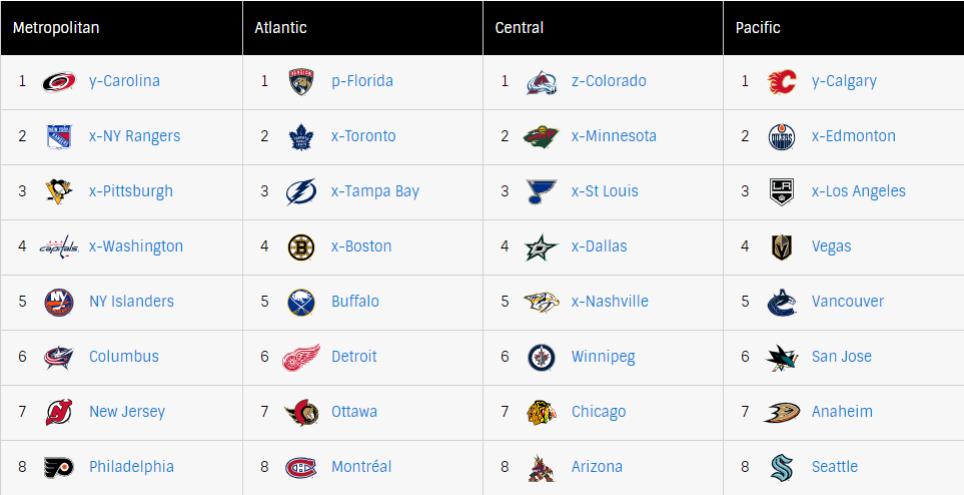964x495 pixels.
Task: Click the Philadelphia Flyers logo
Action: 59,467
